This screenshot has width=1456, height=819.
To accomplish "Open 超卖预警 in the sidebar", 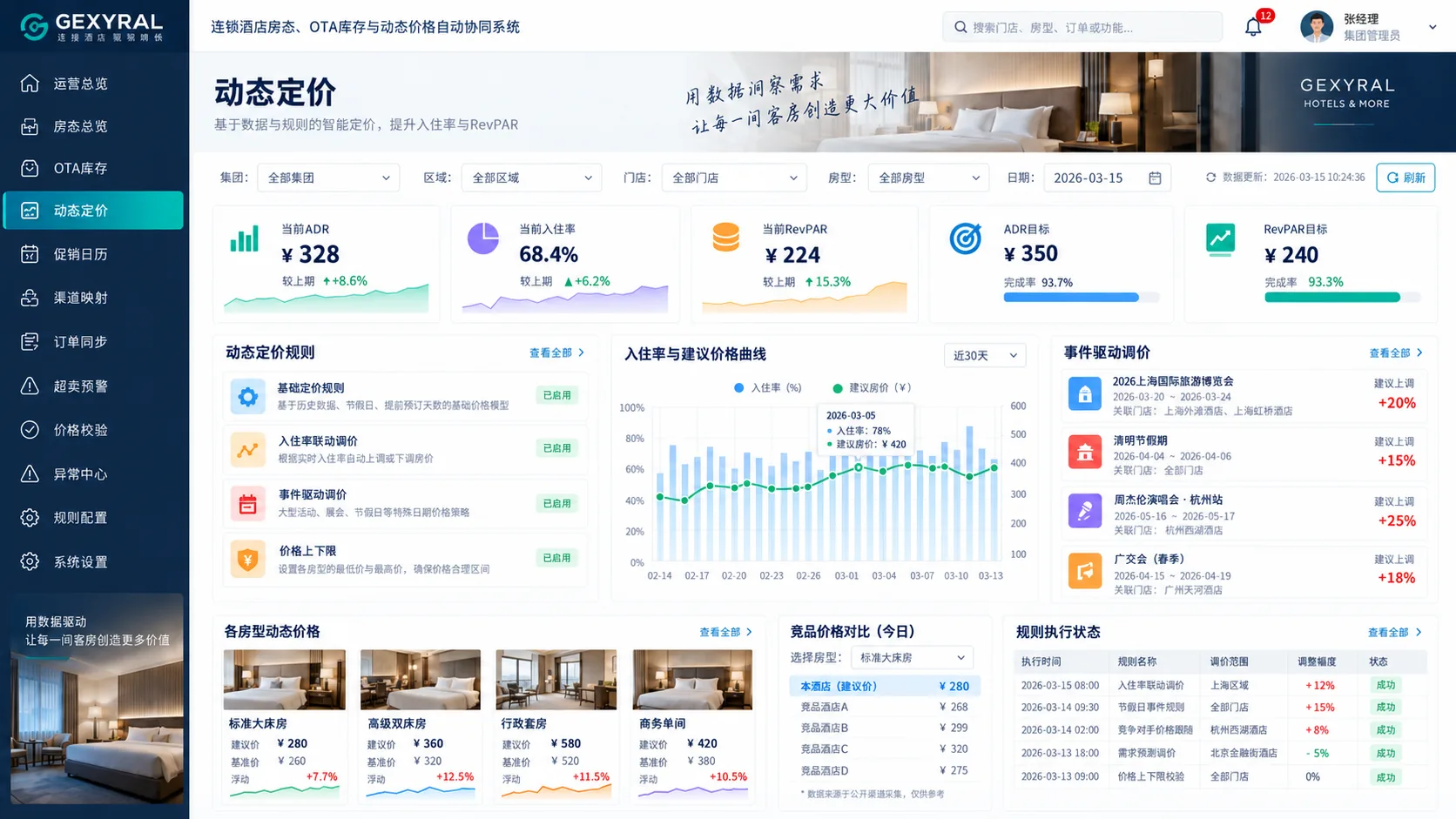I will (x=93, y=386).
